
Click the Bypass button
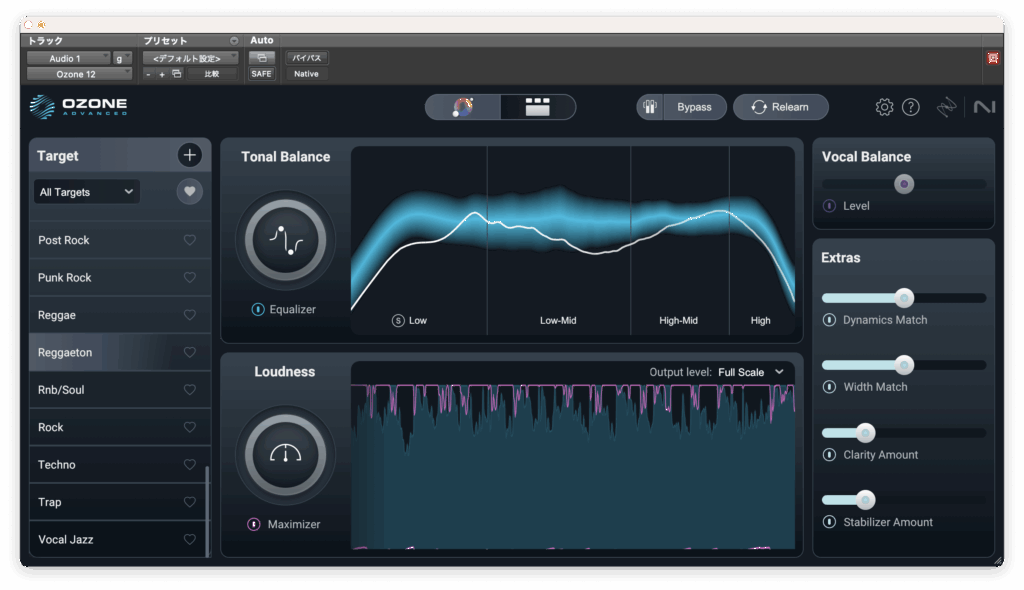694,107
